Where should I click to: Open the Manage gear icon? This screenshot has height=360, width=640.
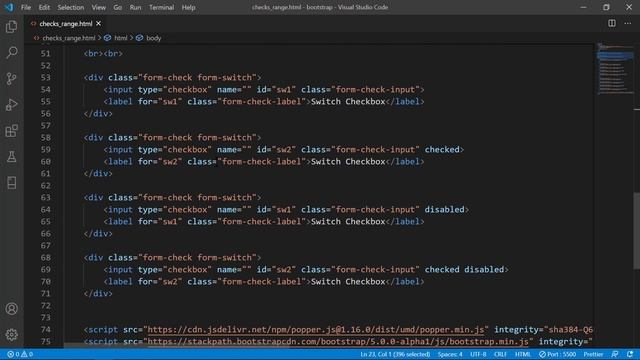pyautogui.click(x=11, y=335)
